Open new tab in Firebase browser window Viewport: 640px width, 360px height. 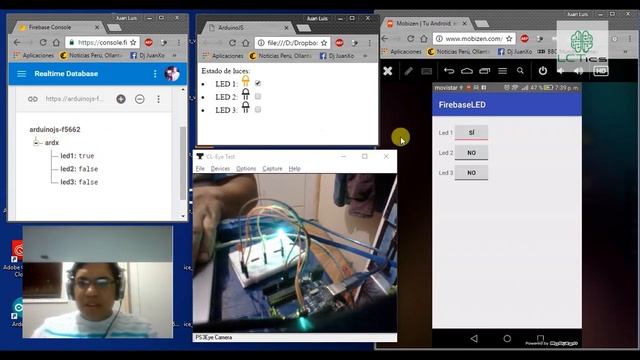114,28
